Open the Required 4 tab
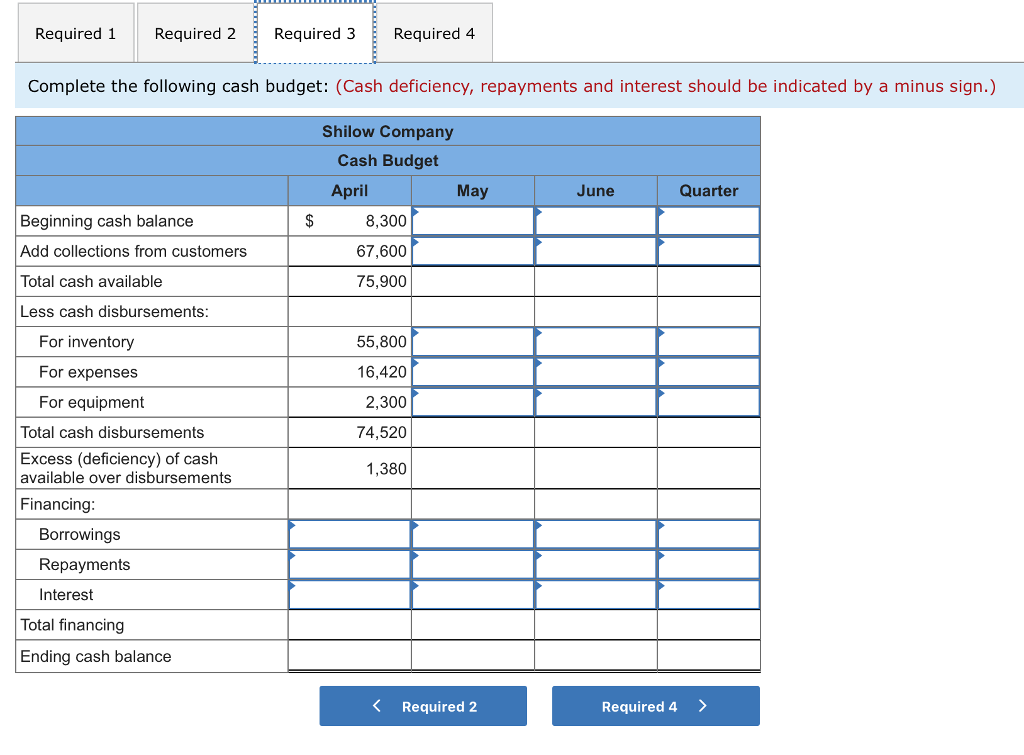1024x755 pixels. (x=435, y=32)
